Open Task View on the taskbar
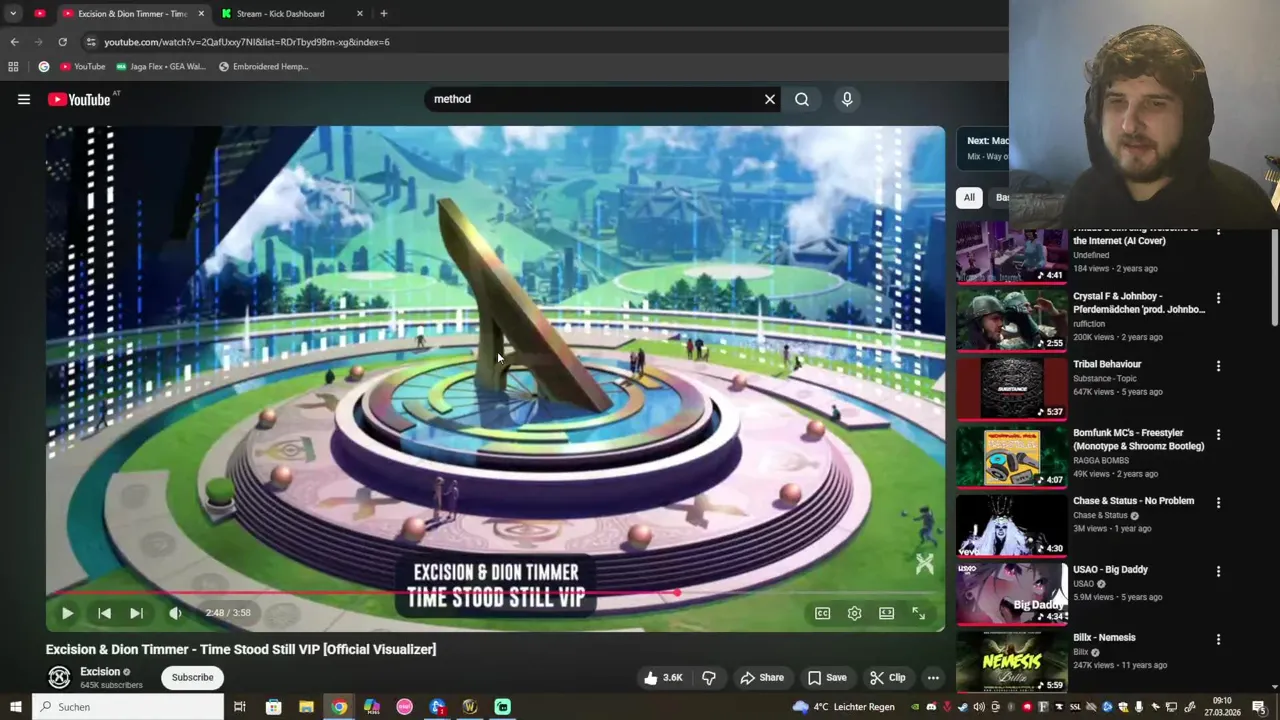The width and height of the screenshot is (1280, 720). coord(240,707)
